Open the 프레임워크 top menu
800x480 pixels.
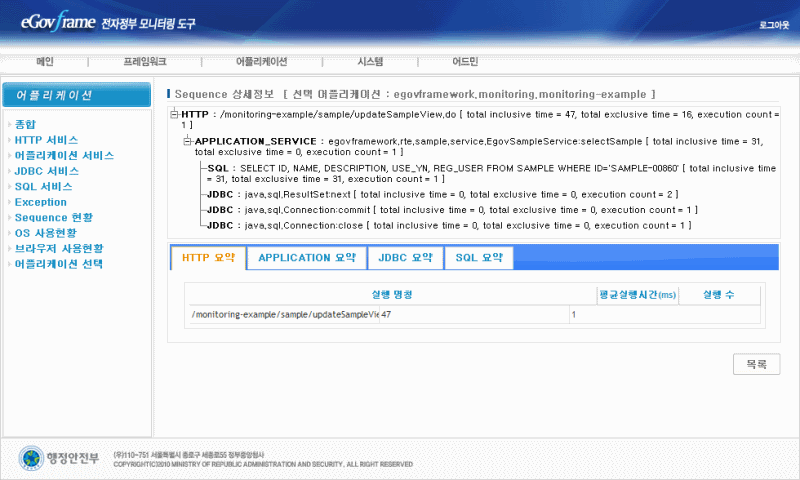coord(146,61)
